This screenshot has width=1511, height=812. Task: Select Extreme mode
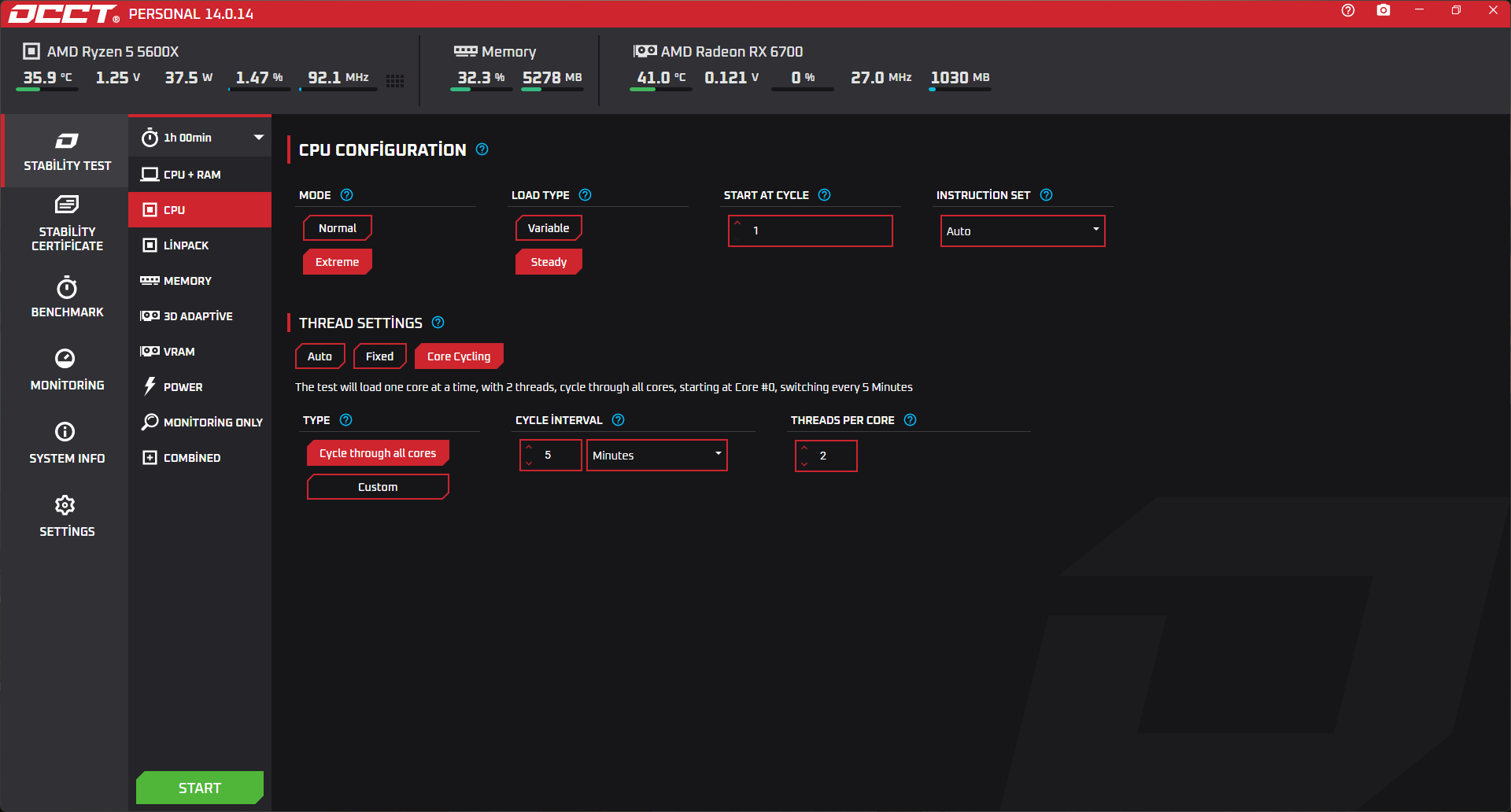click(338, 262)
